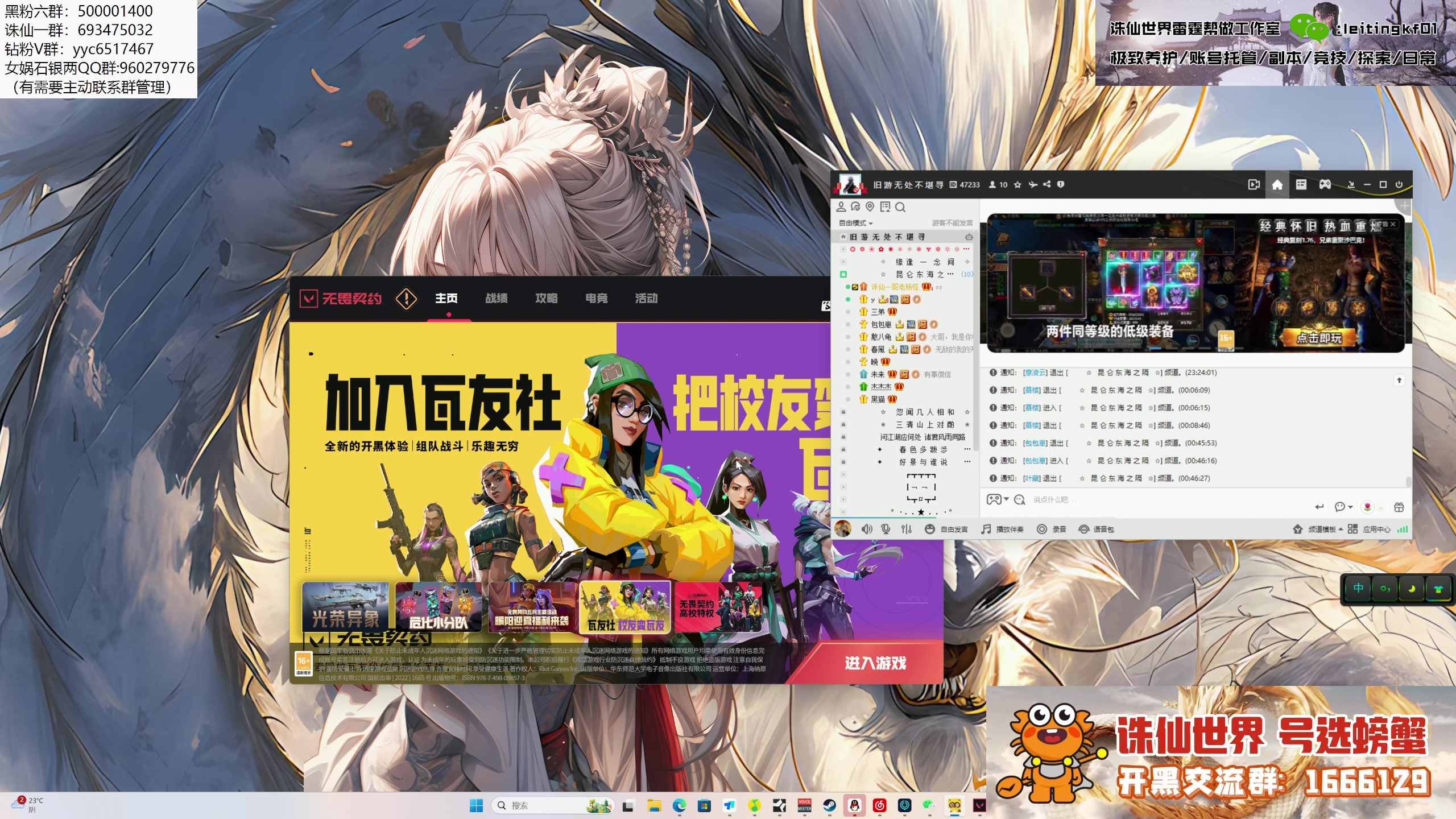
Task: Open the emoticon picker in chat input
Action: pyautogui.click(x=1020, y=499)
